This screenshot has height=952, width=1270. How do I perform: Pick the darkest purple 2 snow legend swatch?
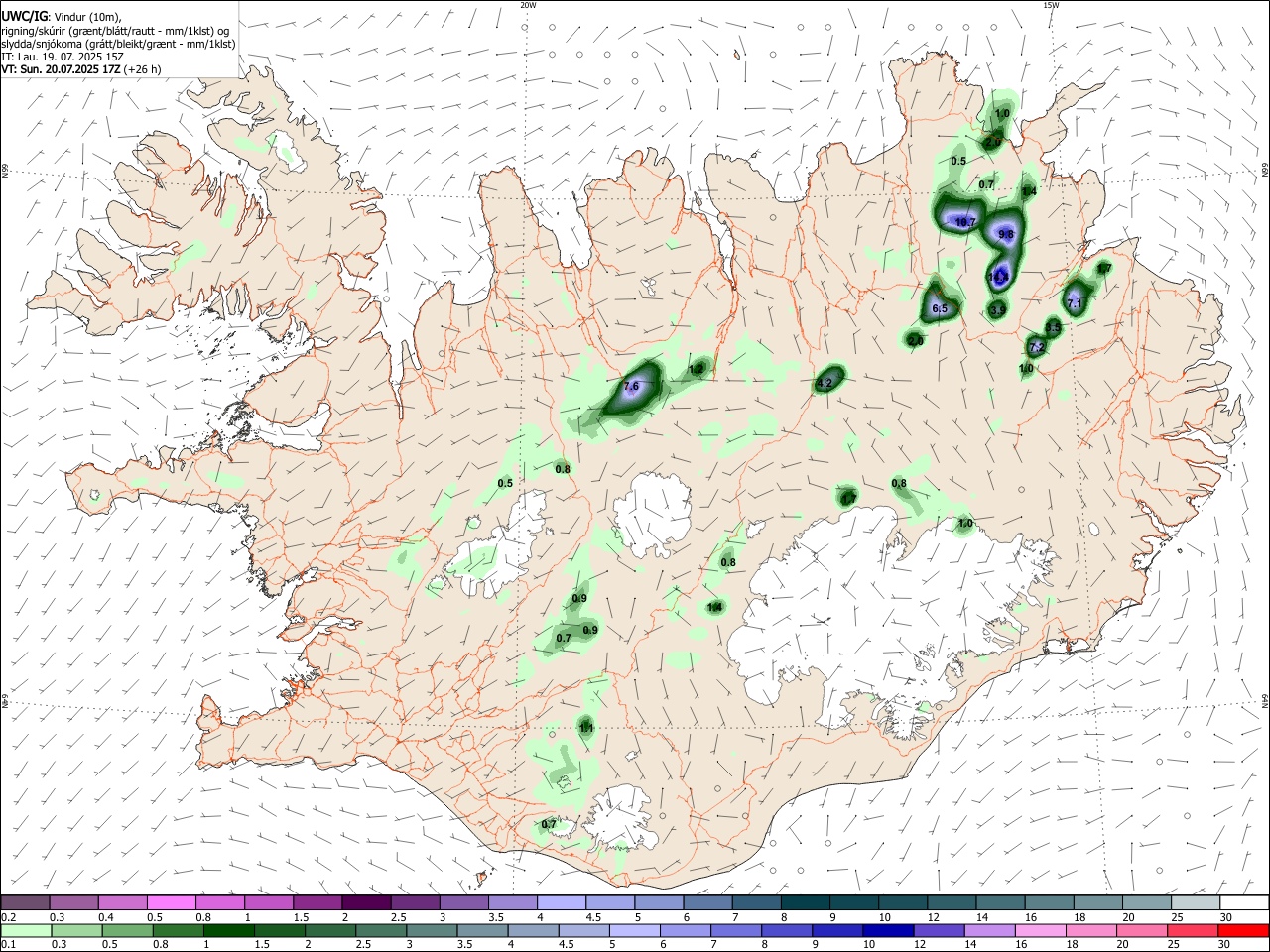click(365, 903)
